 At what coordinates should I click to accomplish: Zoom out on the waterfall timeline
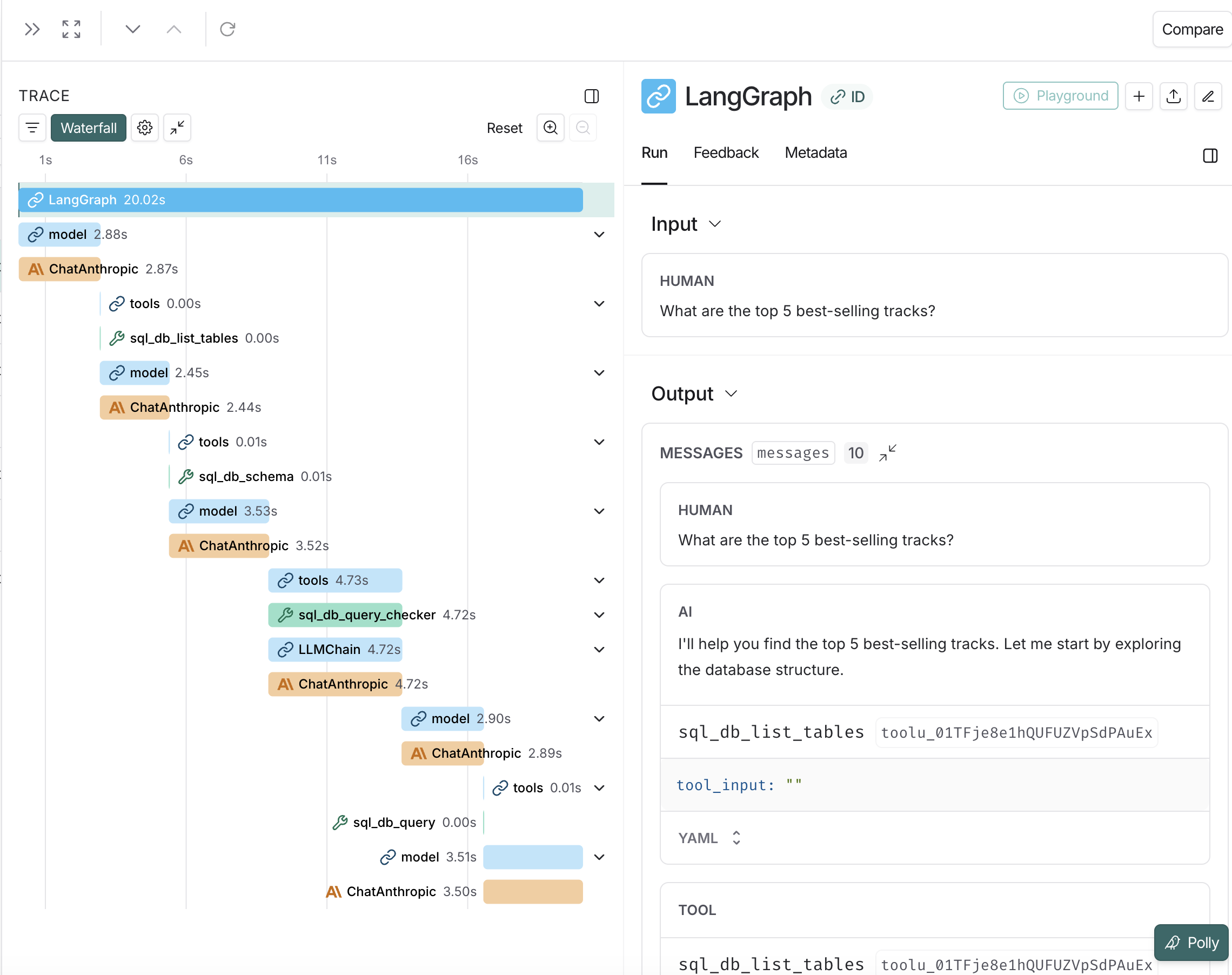tap(582, 128)
